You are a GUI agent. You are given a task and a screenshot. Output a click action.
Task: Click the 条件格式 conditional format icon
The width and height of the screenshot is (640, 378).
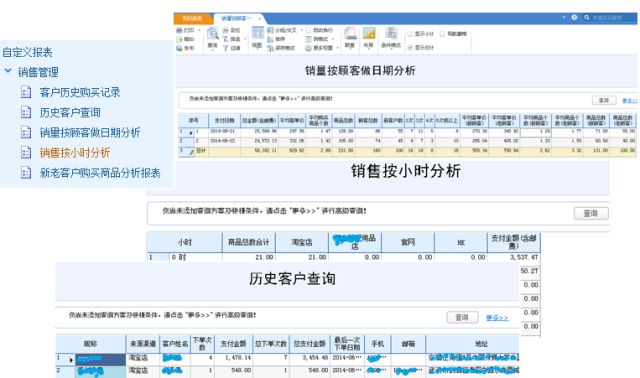point(391,33)
